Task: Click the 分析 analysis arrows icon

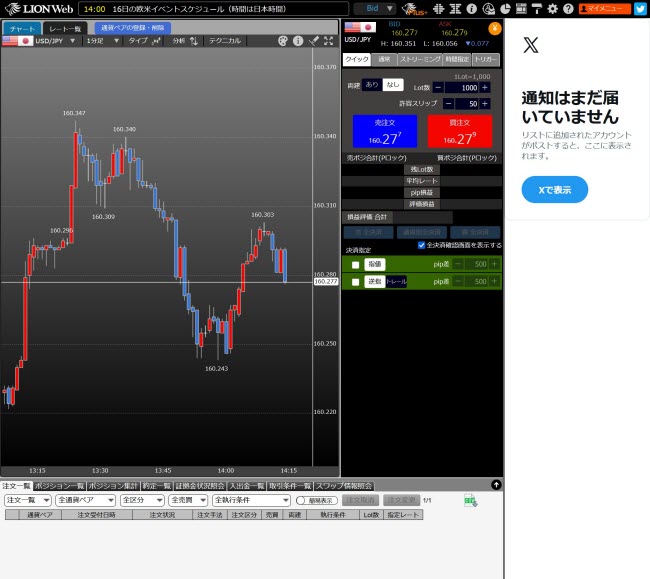Action: click(x=194, y=41)
